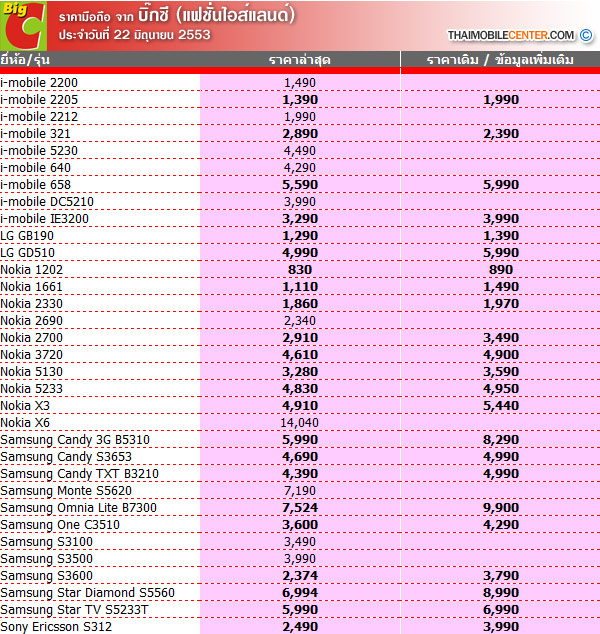600x634 pixels.
Task: Click the latest price 3,600 for Samsung One
Action: point(300,525)
